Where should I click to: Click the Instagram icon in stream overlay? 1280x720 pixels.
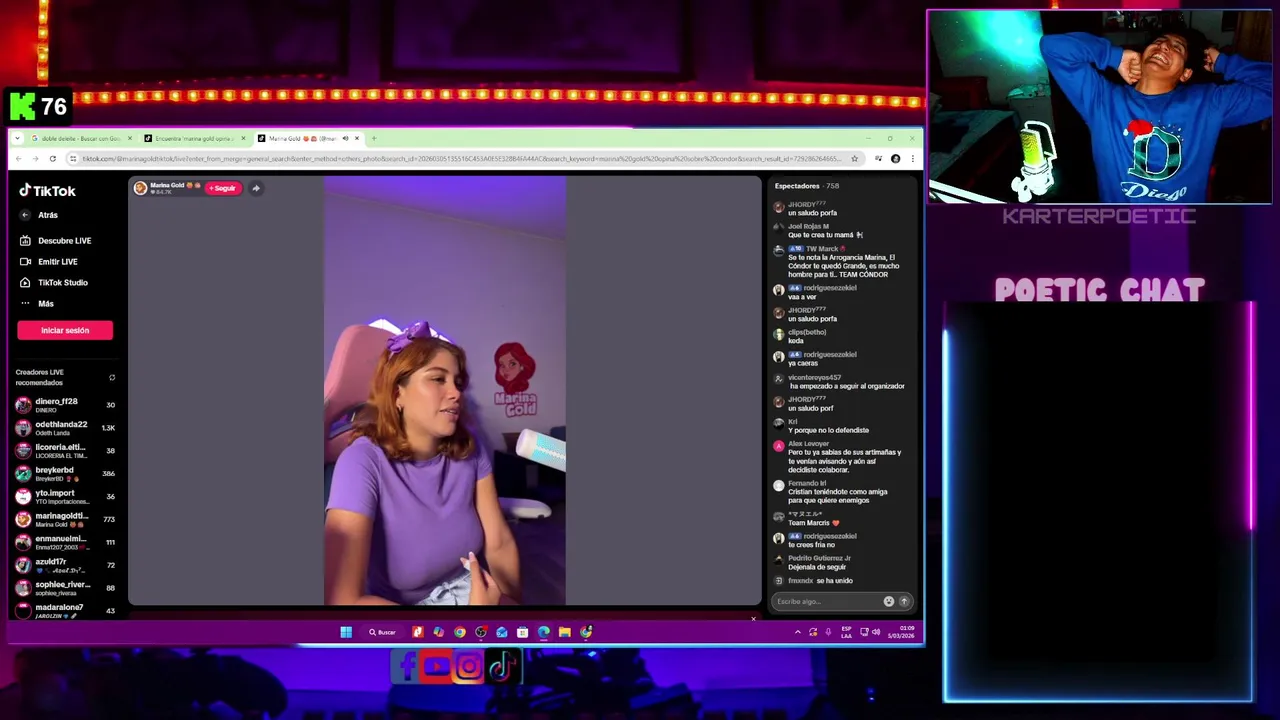point(469,667)
